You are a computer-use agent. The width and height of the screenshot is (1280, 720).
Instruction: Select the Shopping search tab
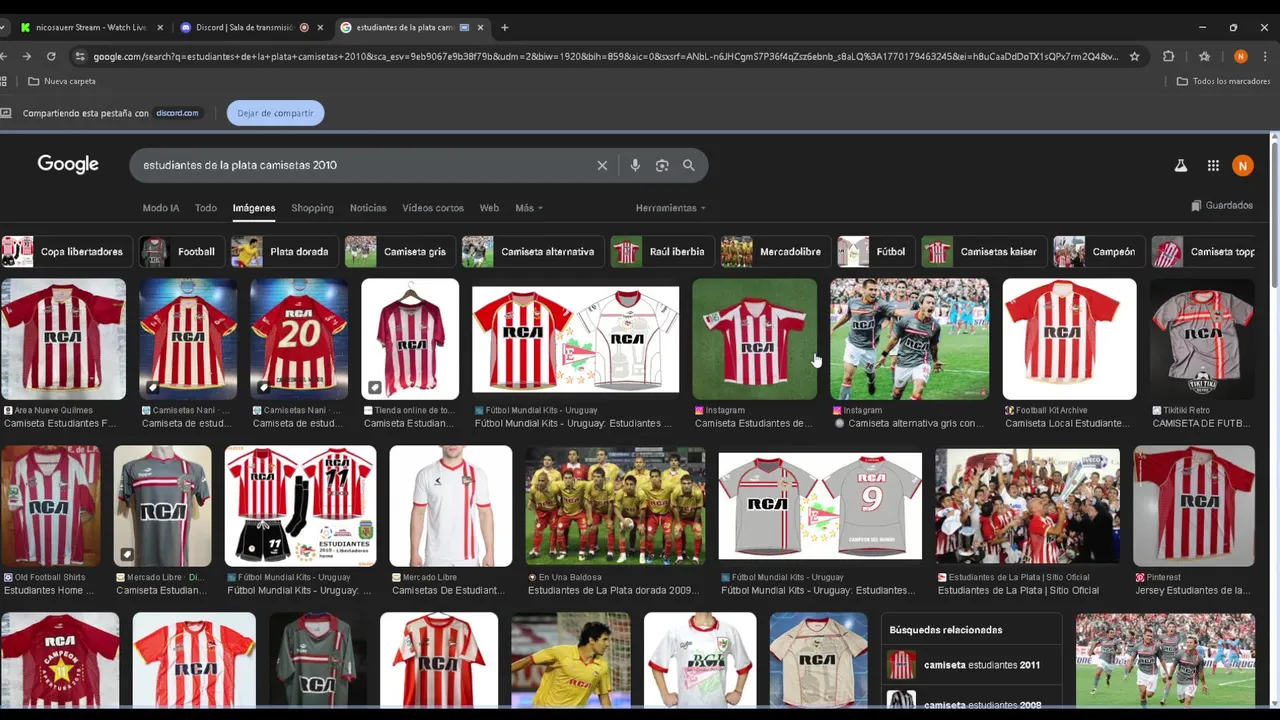[312, 208]
